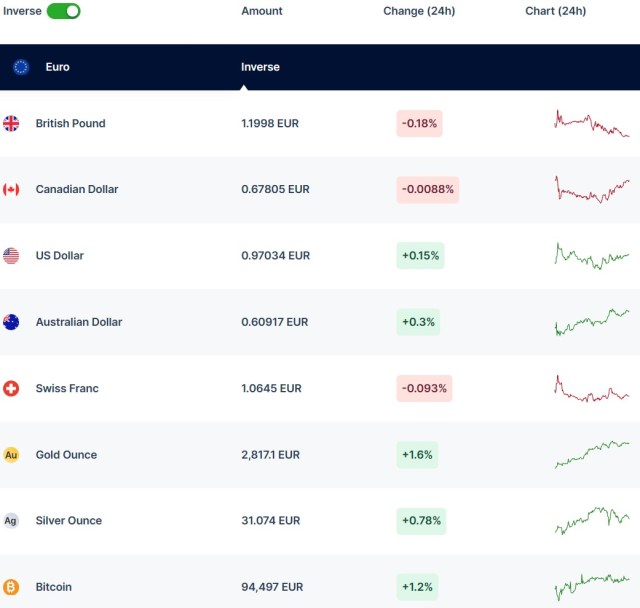Click the Swiss flag icon
Screen dimensions: 640x608
[11, 388]
